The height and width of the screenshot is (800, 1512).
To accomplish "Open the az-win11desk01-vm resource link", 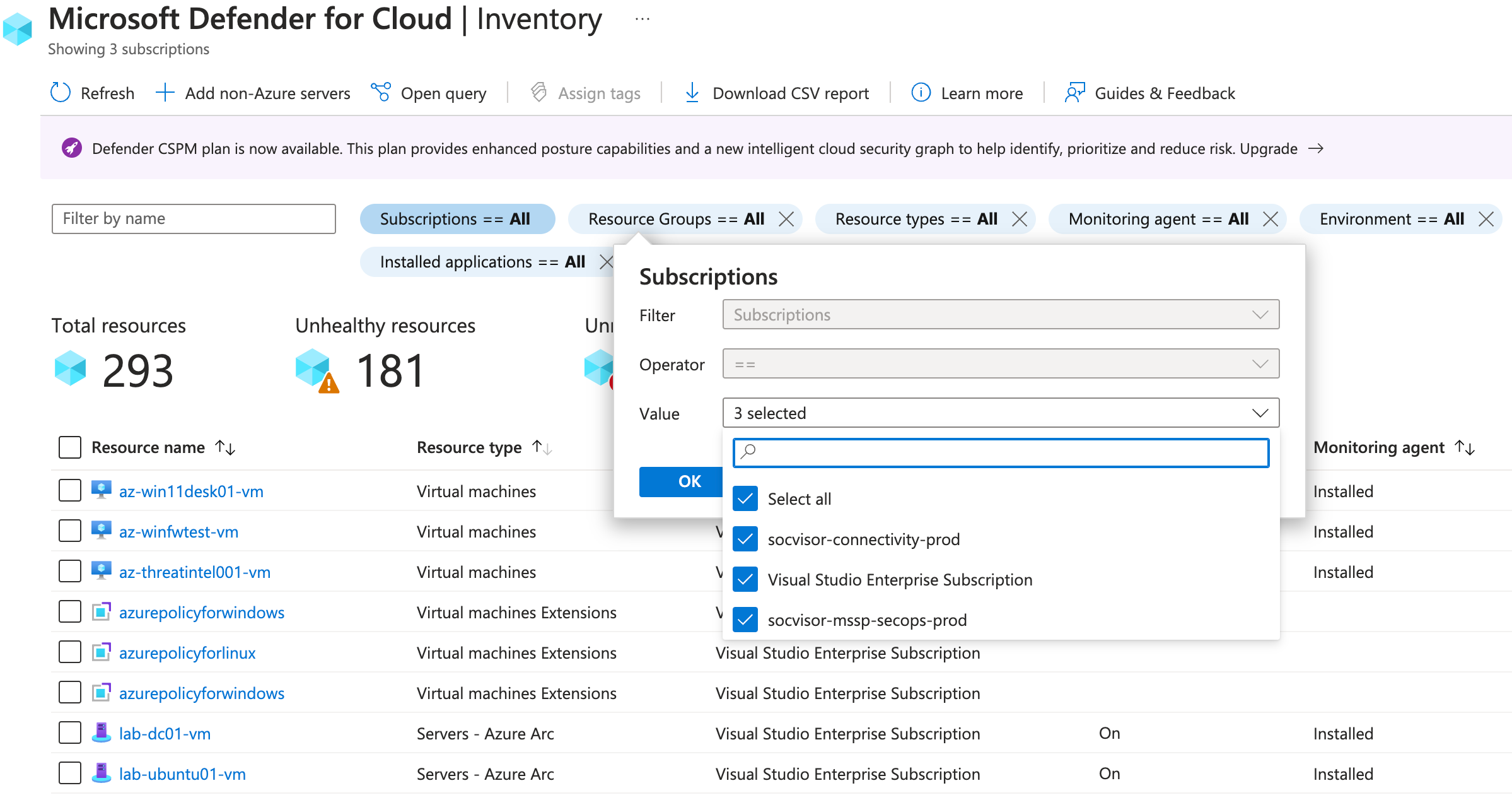I will [x=191, y=491].
